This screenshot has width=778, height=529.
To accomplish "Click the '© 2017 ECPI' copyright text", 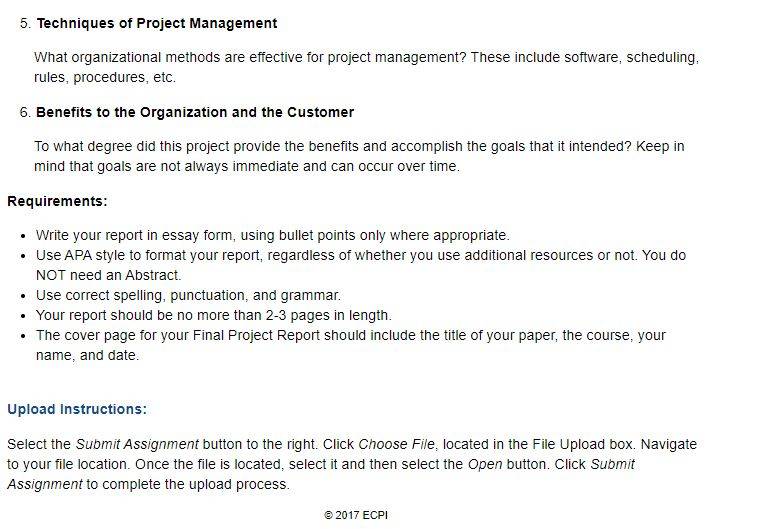I will 356,515.
